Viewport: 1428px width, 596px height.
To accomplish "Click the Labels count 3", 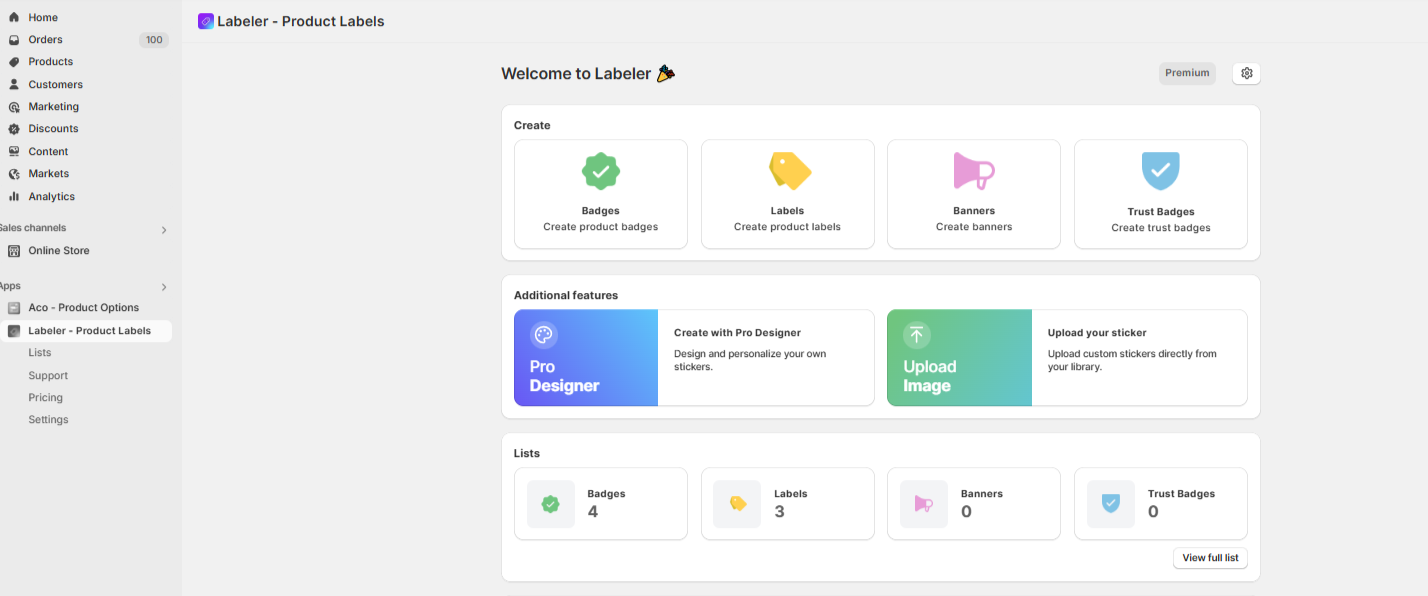I will pos(780,512).
